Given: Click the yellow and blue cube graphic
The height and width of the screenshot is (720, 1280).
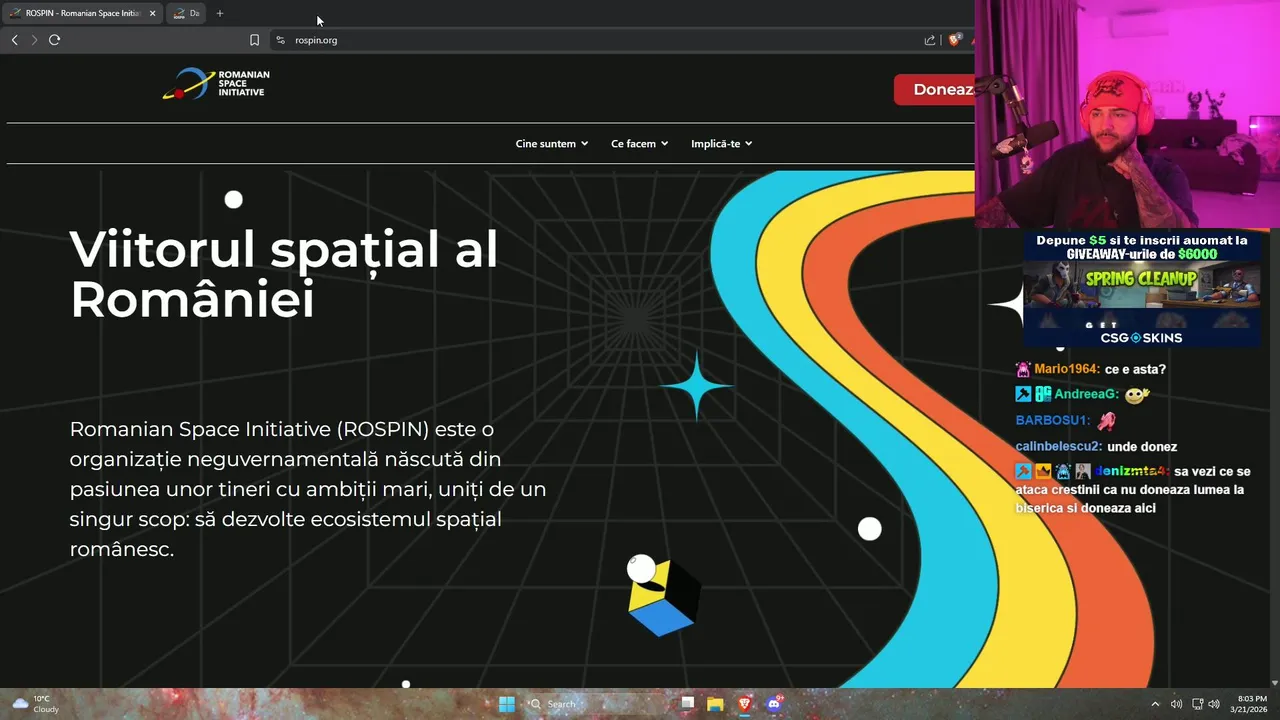Looking at the screenshot, I should 663,597.
